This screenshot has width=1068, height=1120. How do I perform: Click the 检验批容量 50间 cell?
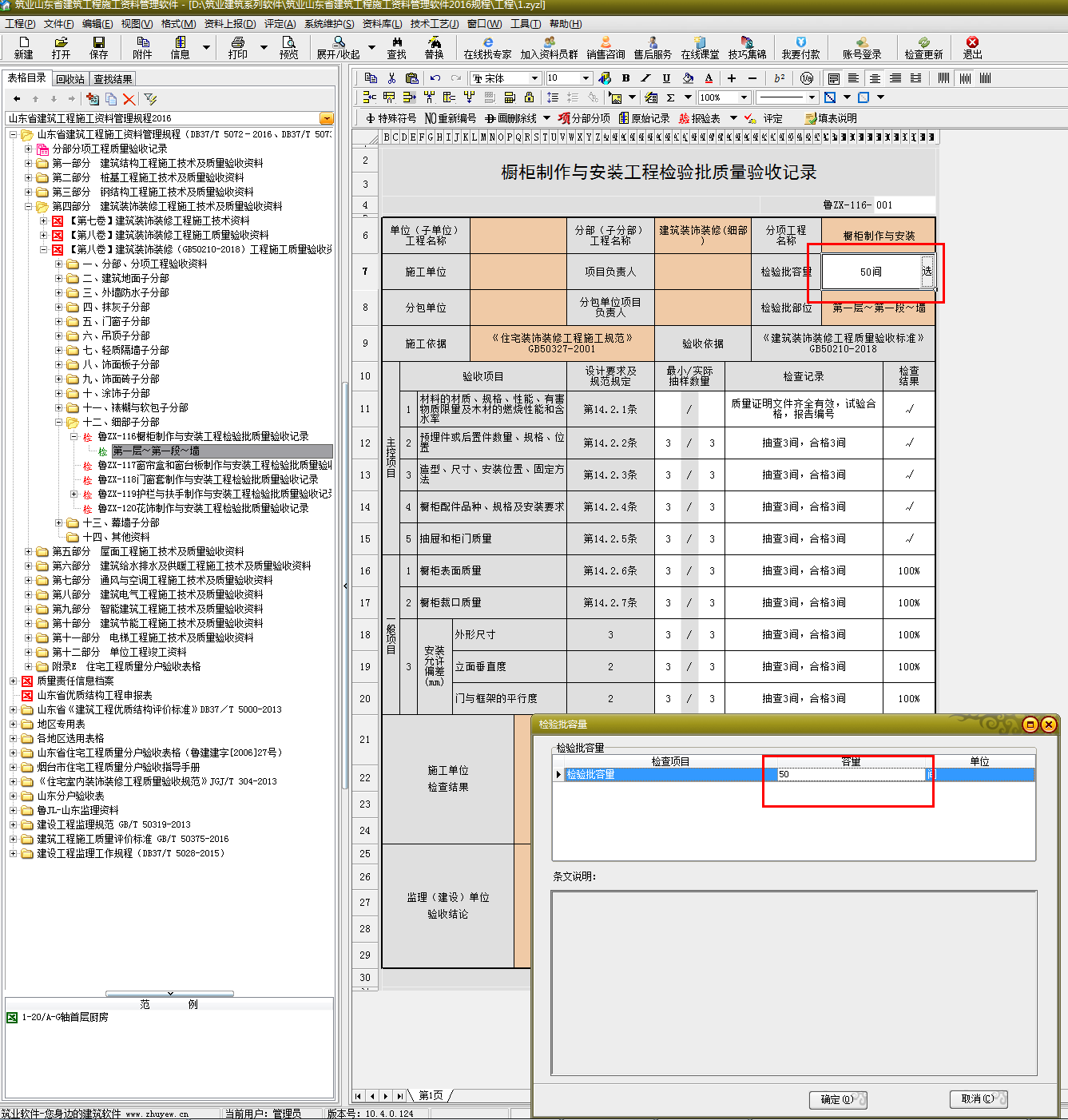(871, 272)
